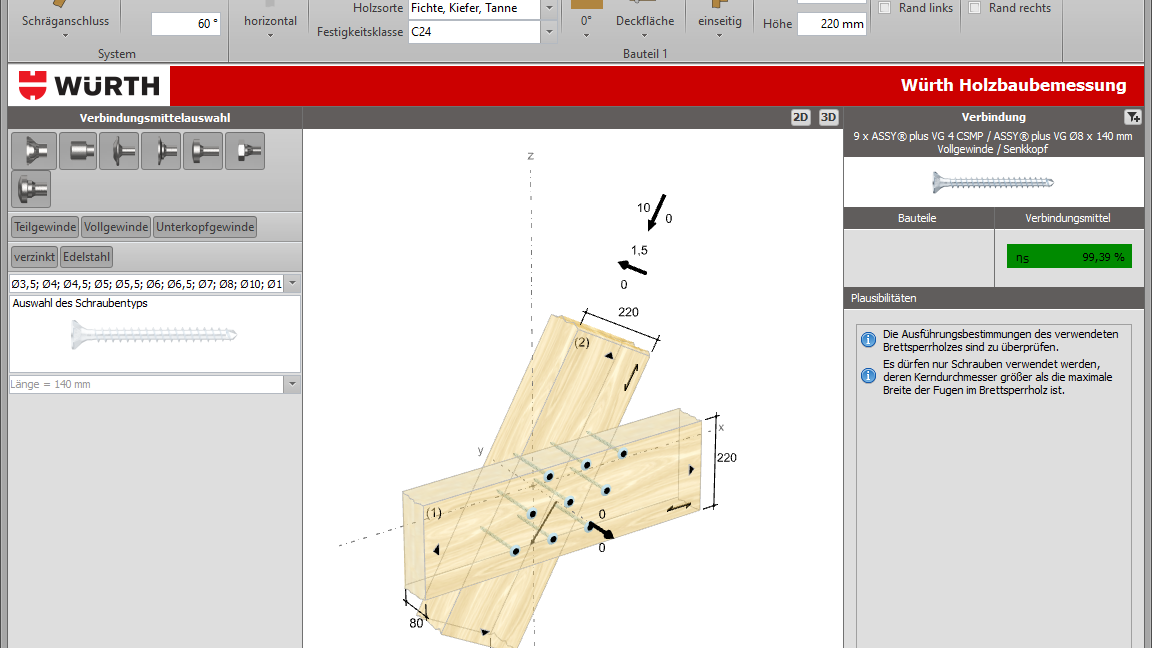The width and height of the screenshot is (1152, 648).
Task: Click the Holzsorte Fichte, Kiefer, Tanne field
Action: 474,8
